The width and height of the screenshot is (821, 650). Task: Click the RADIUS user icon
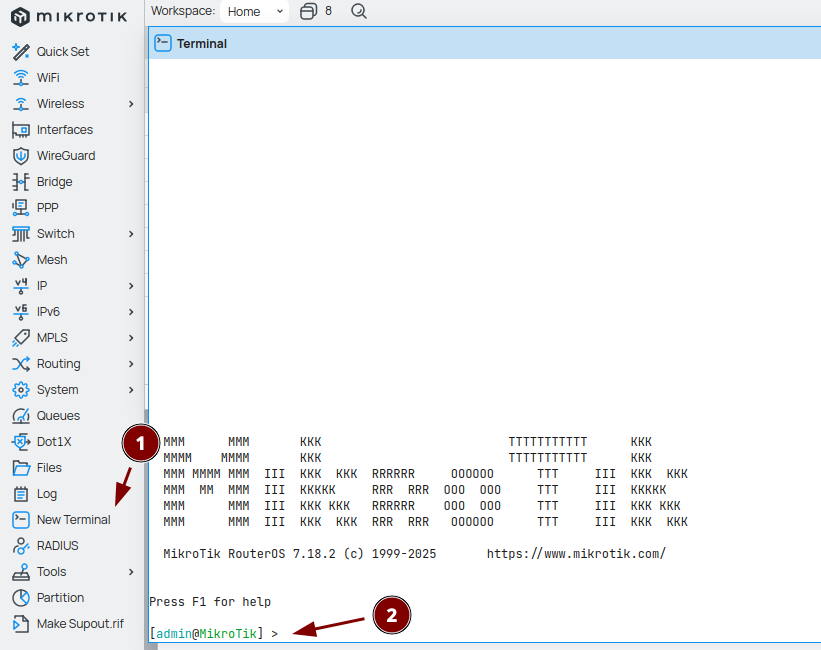tap(20, 546)
